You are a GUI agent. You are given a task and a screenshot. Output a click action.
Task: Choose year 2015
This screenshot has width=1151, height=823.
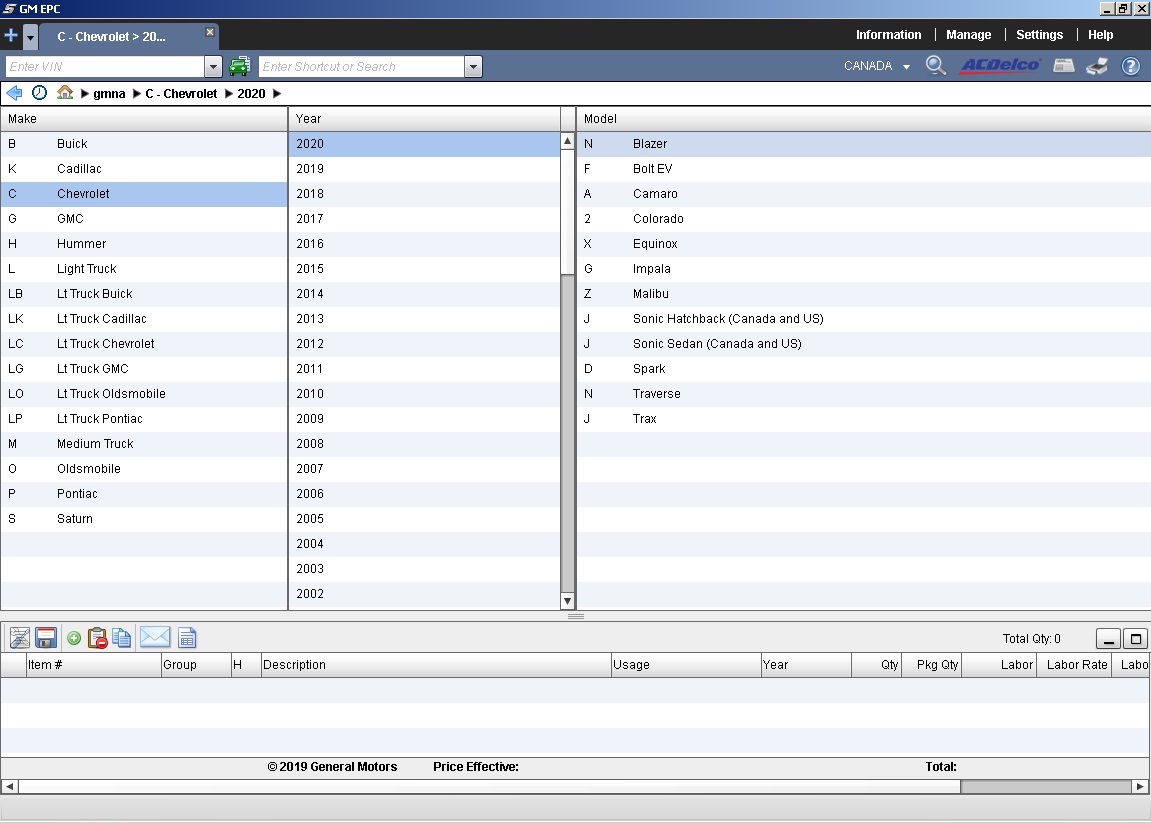click(424, 269)
